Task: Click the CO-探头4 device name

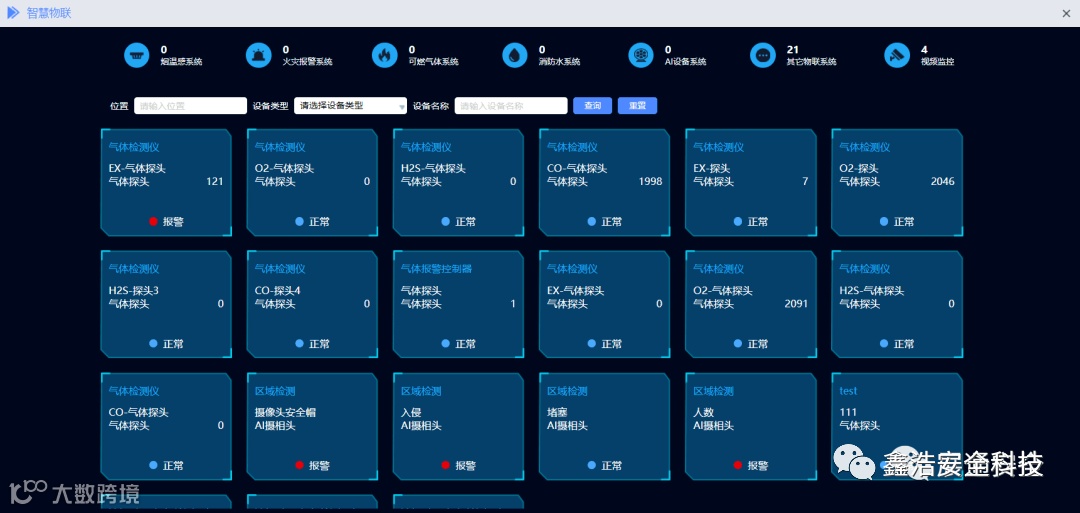Action: [x=278, y=291]
